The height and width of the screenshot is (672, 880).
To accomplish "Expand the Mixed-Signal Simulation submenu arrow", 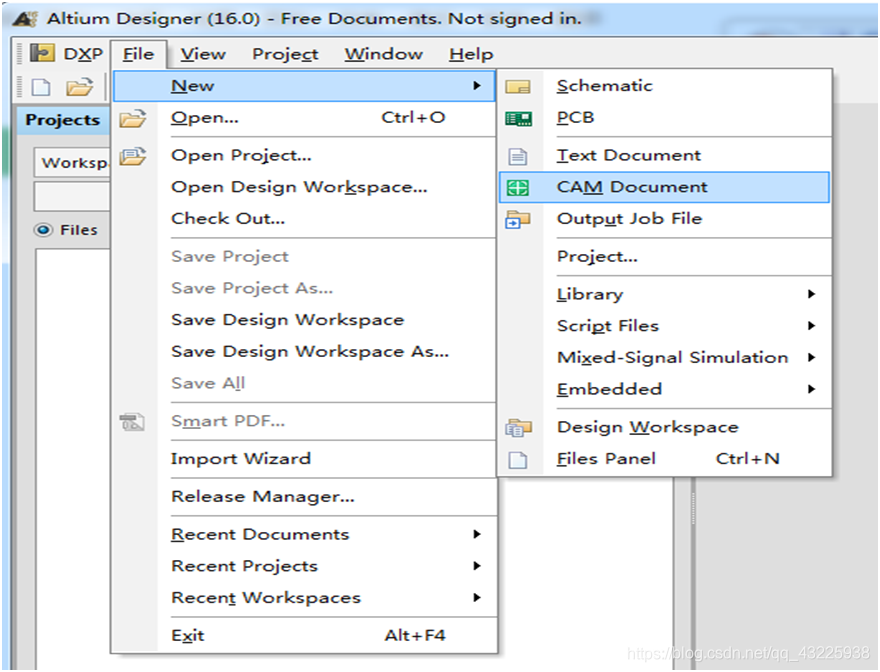I will point(811,357).
